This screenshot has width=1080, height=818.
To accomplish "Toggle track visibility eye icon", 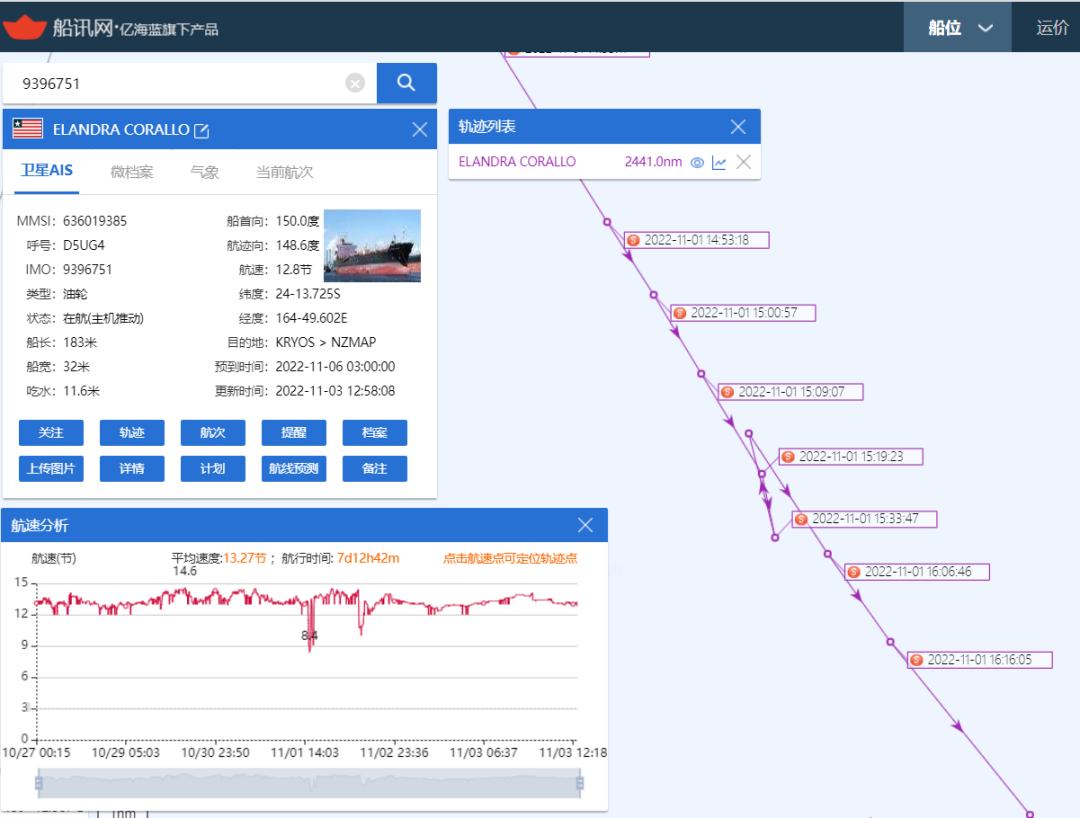I will point(698,162).
